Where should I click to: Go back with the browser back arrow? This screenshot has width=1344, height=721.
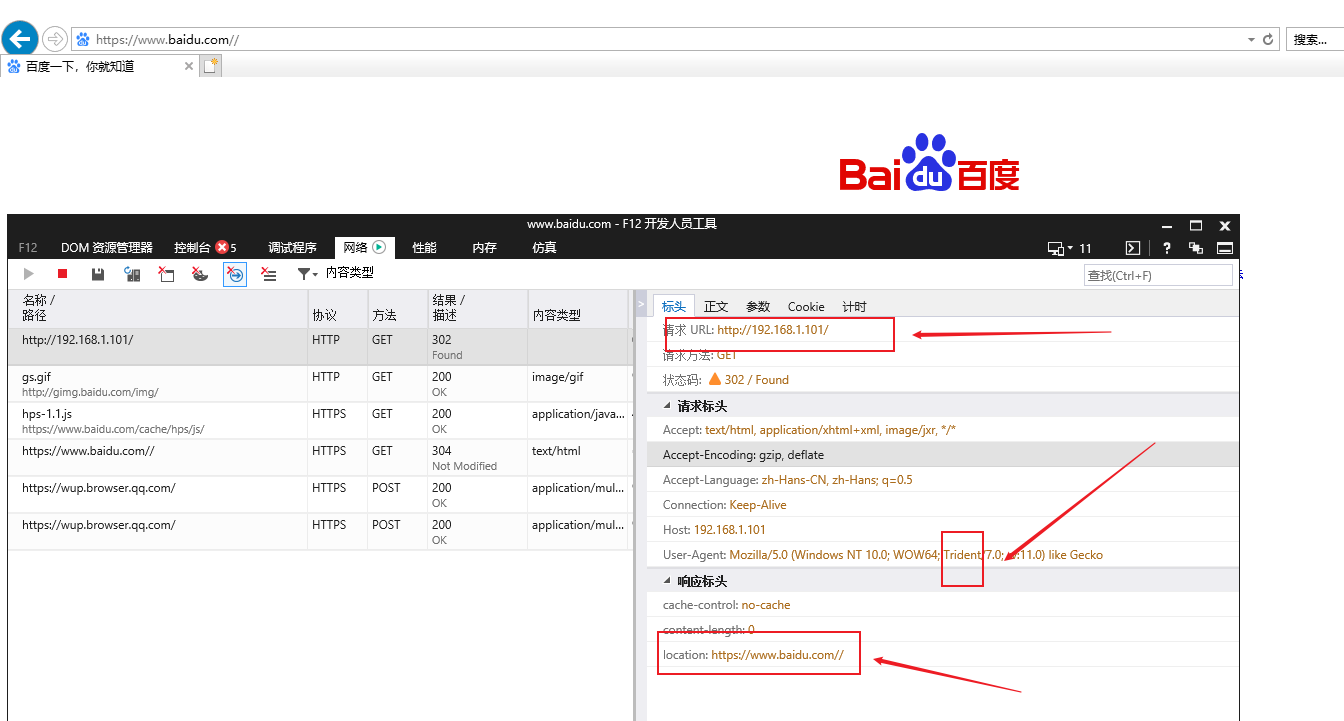coord(19,39)
